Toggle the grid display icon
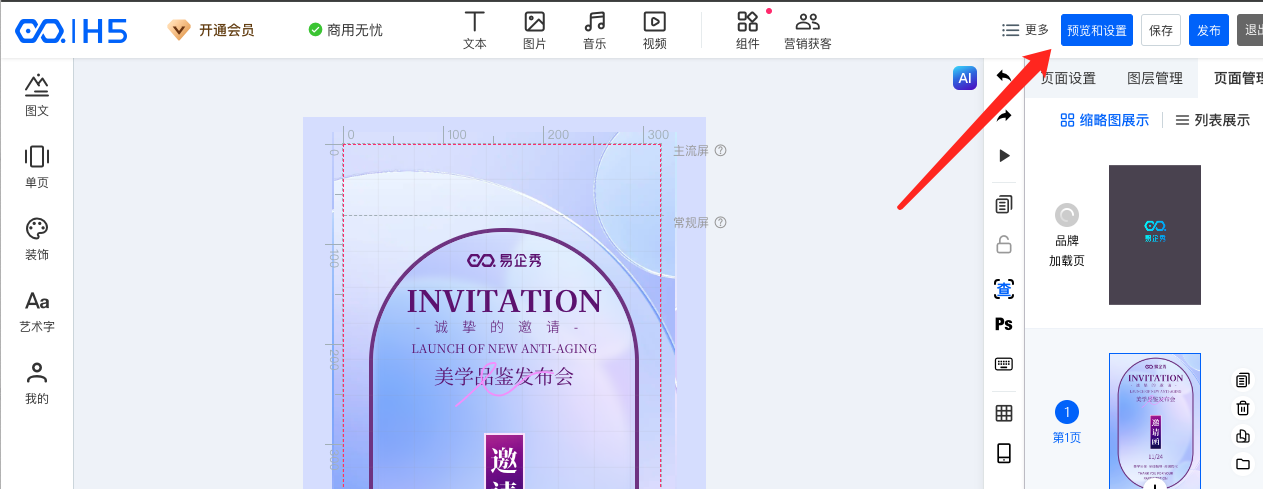Viewport: 1263px width, 489px height. coord(1004,413)
